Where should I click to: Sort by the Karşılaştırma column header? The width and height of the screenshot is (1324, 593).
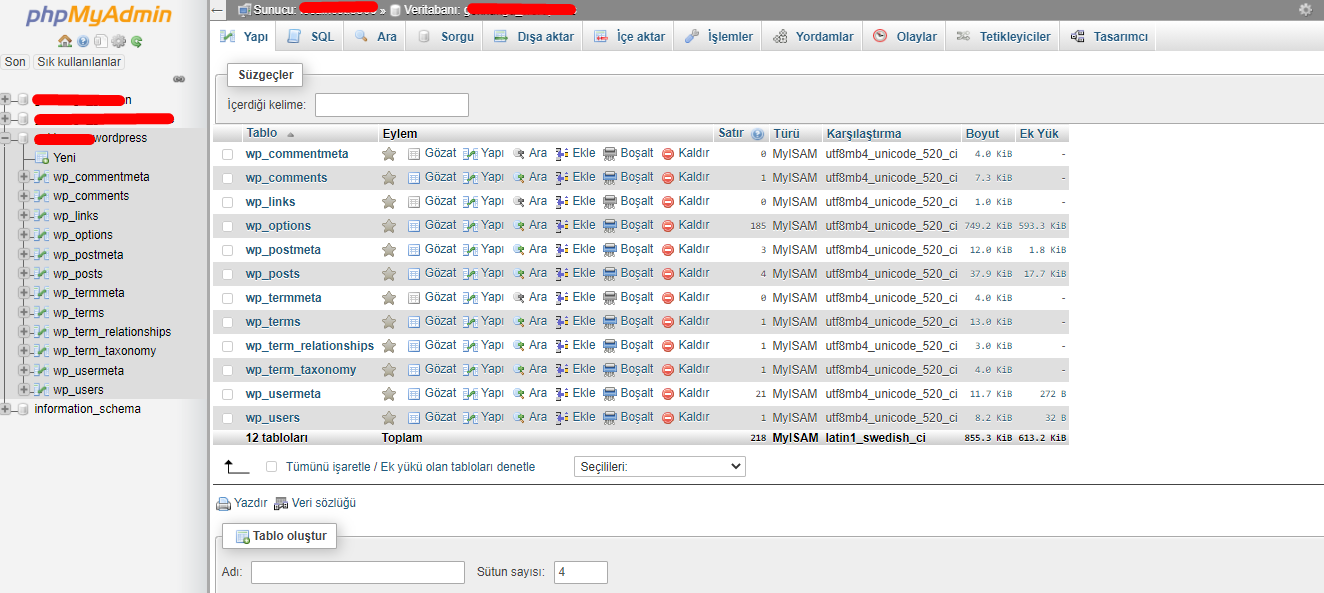point(863,134)
